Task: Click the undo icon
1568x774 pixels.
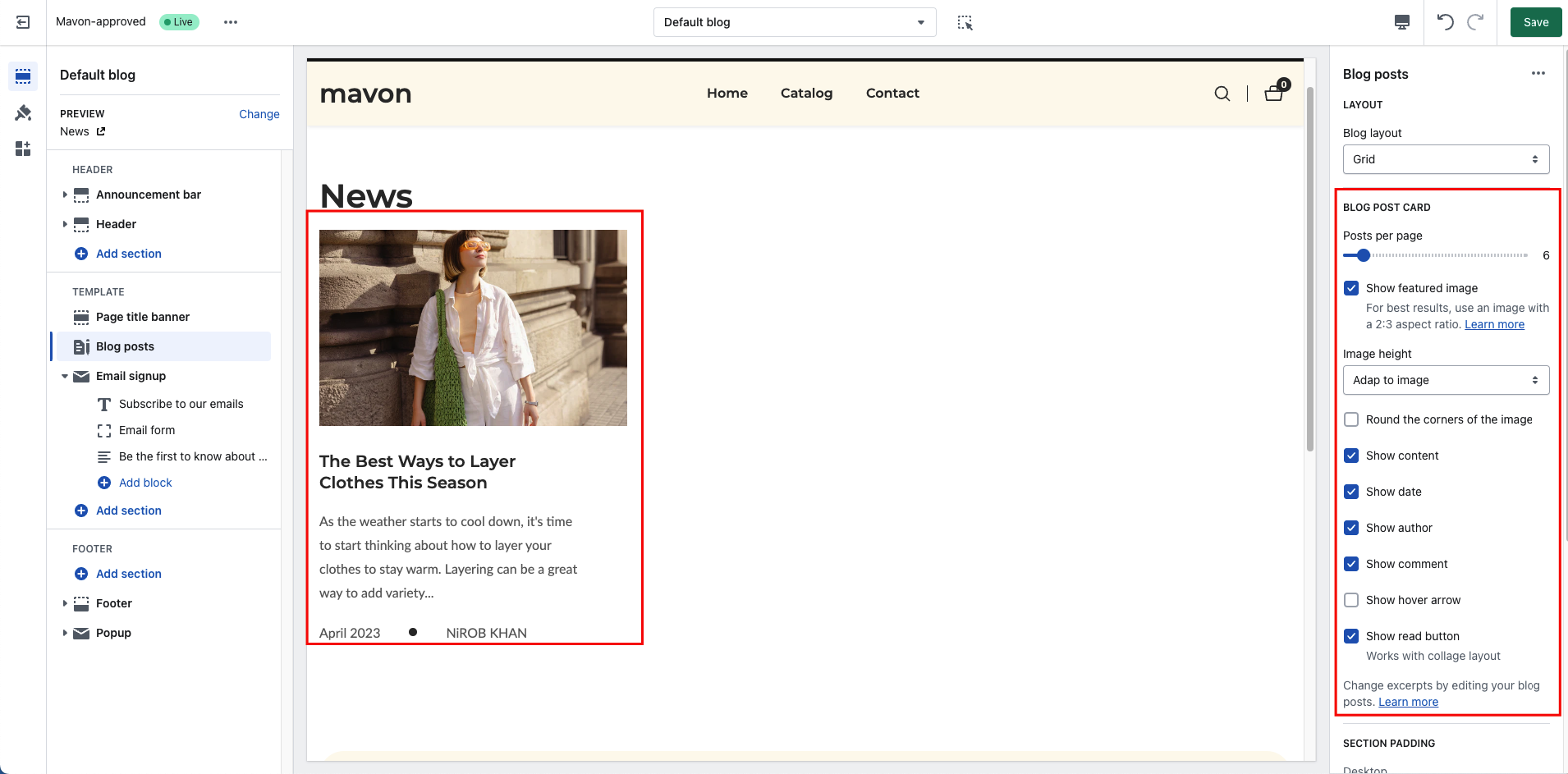Action: click(x=1447, y=22)
